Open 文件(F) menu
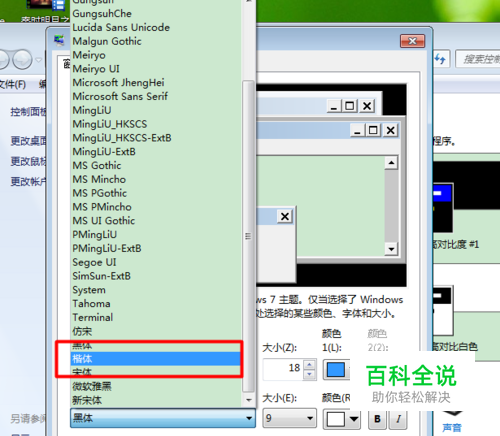 (13, 84)
